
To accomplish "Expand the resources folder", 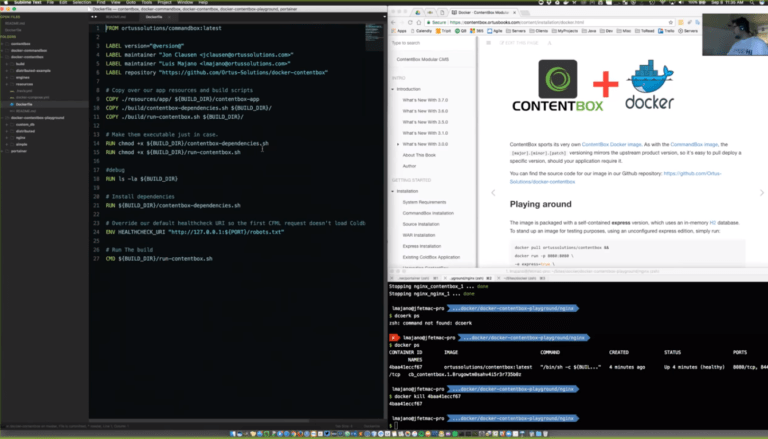I will pos(7,84).
